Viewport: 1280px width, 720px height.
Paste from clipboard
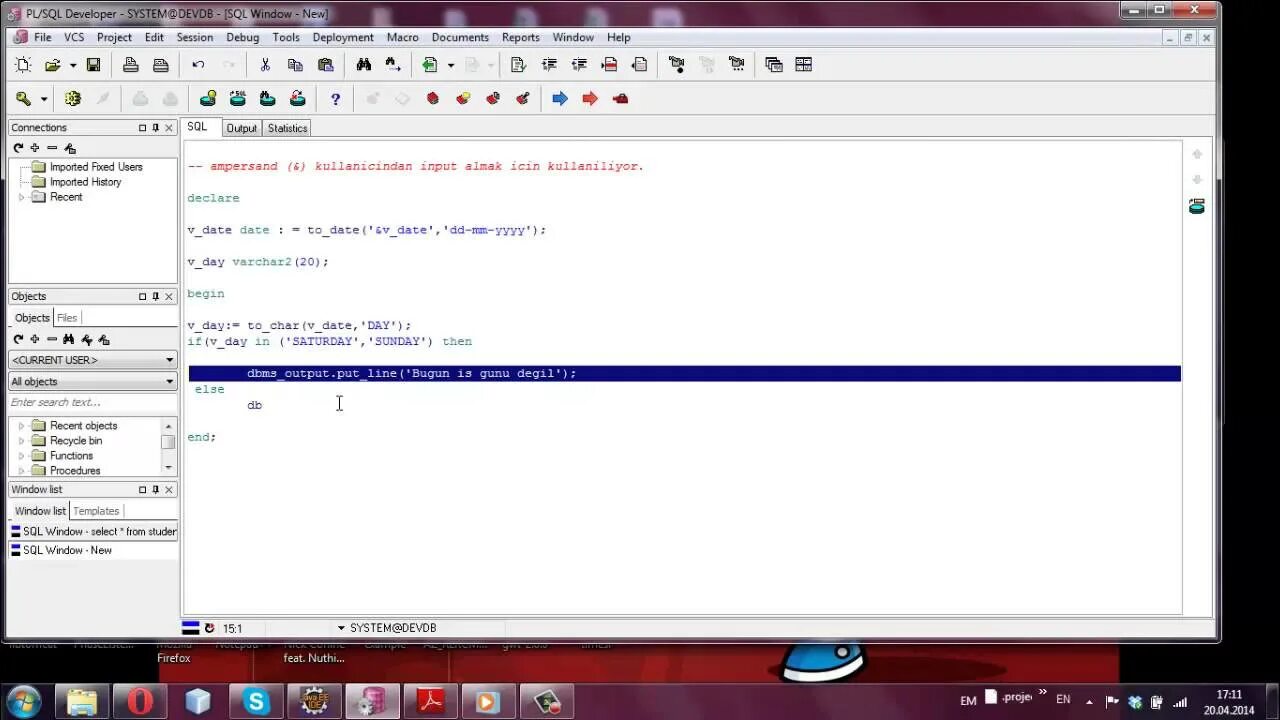coord(325,65)
